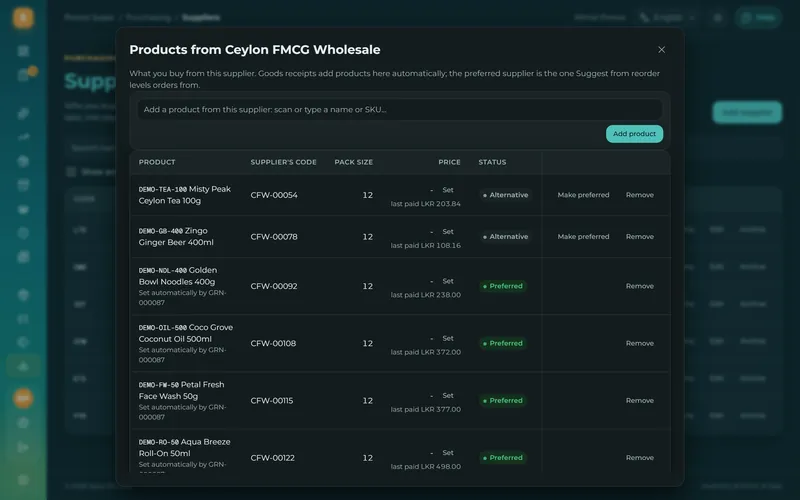This screenshot has height=500, width=800.
Task: Click pack size 12 for Coco Grove Oil
Action: coord(367,343)
